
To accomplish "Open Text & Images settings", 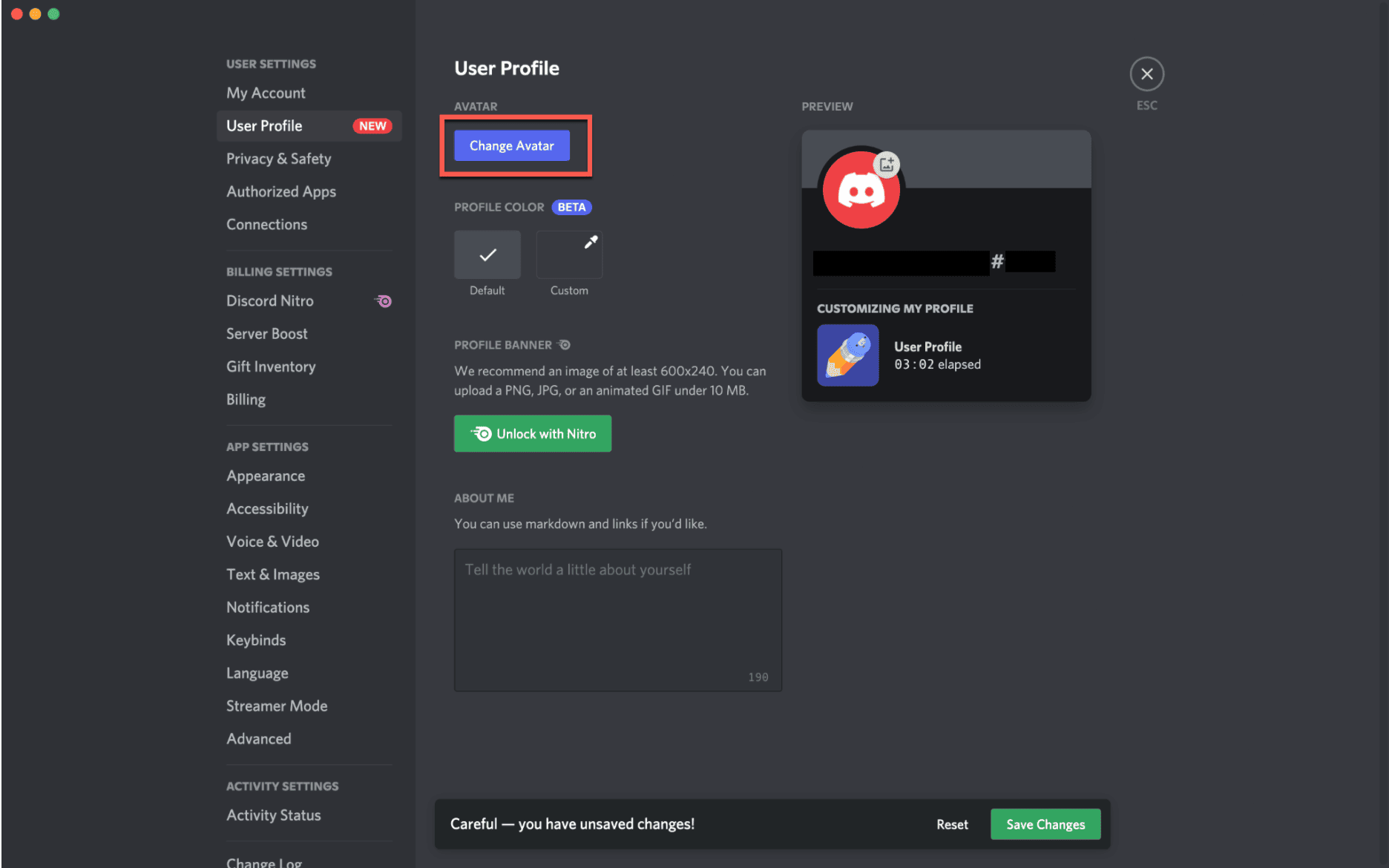I will (x=309, y=574).
